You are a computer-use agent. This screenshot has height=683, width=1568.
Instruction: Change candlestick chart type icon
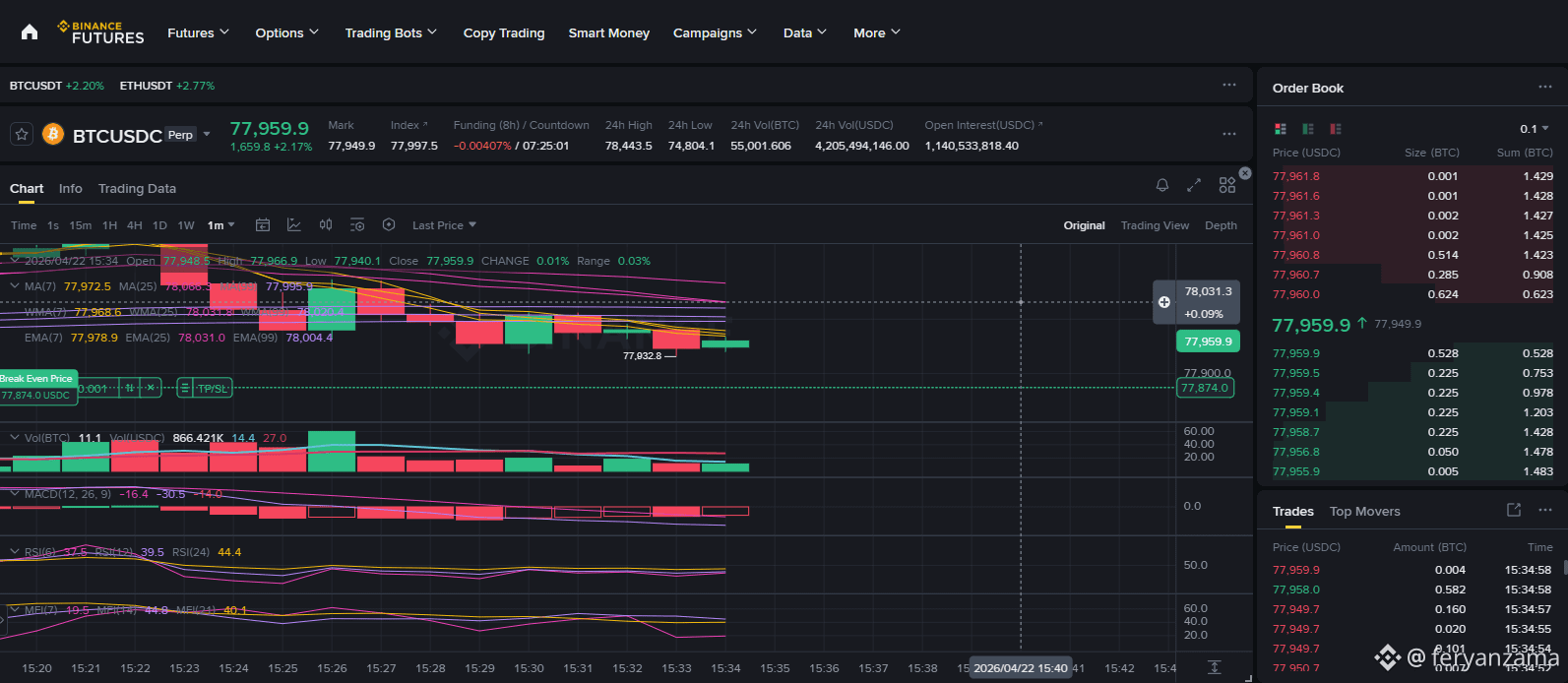[x=326, y=225]
